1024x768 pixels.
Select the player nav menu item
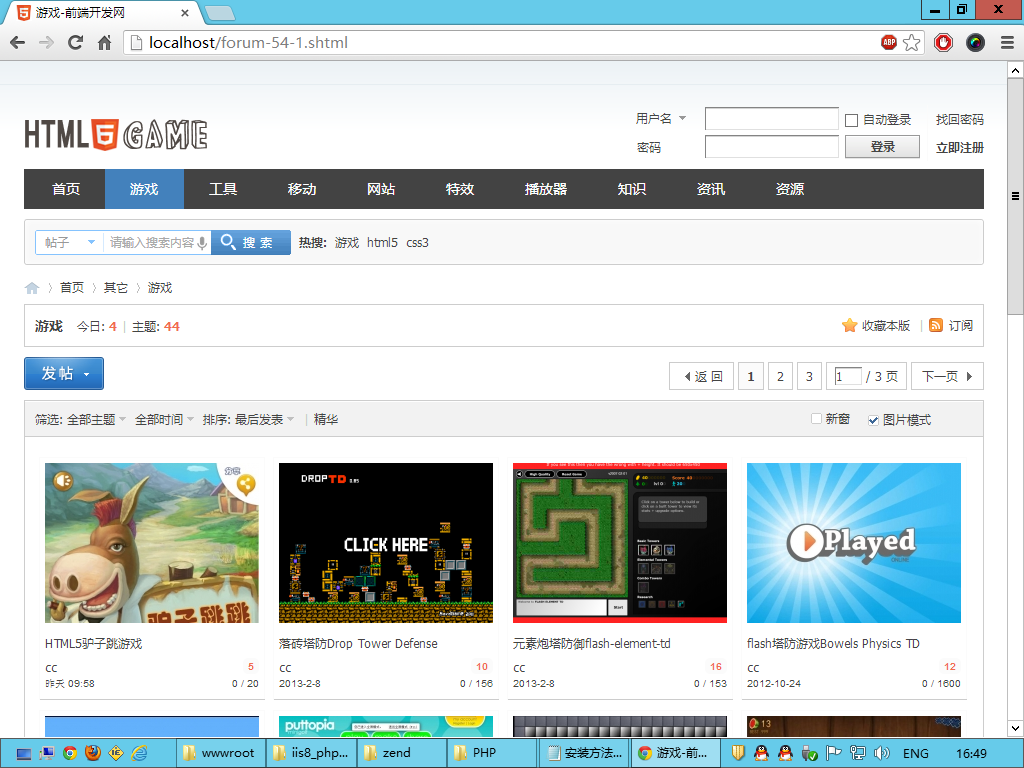546,189
